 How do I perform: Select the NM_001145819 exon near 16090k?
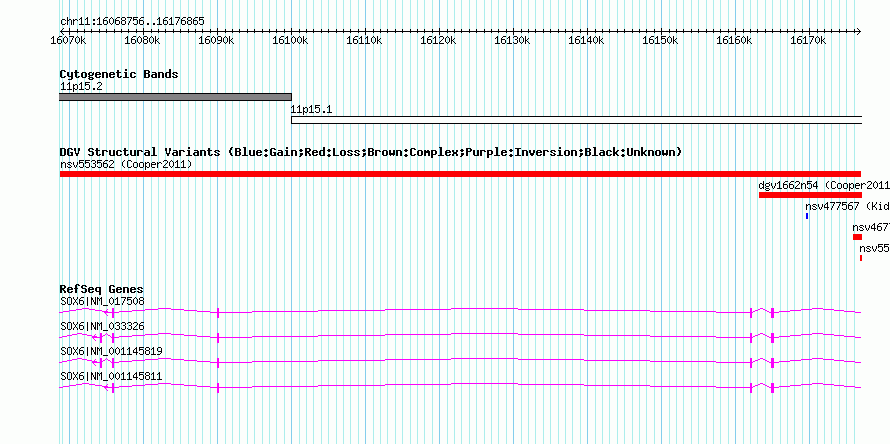click(x=218, y=362)
